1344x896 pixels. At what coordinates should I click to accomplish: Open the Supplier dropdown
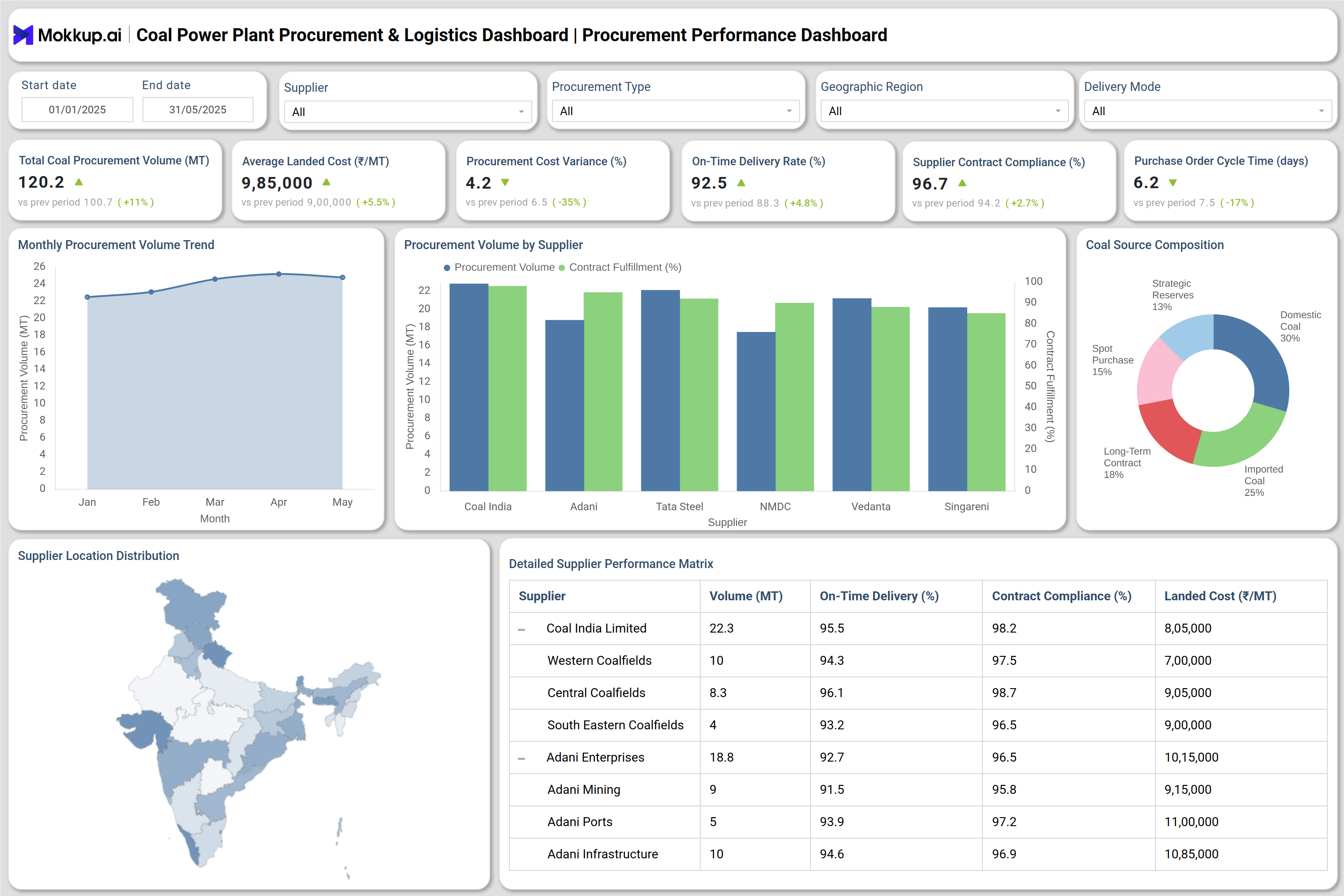click(408, 112)
